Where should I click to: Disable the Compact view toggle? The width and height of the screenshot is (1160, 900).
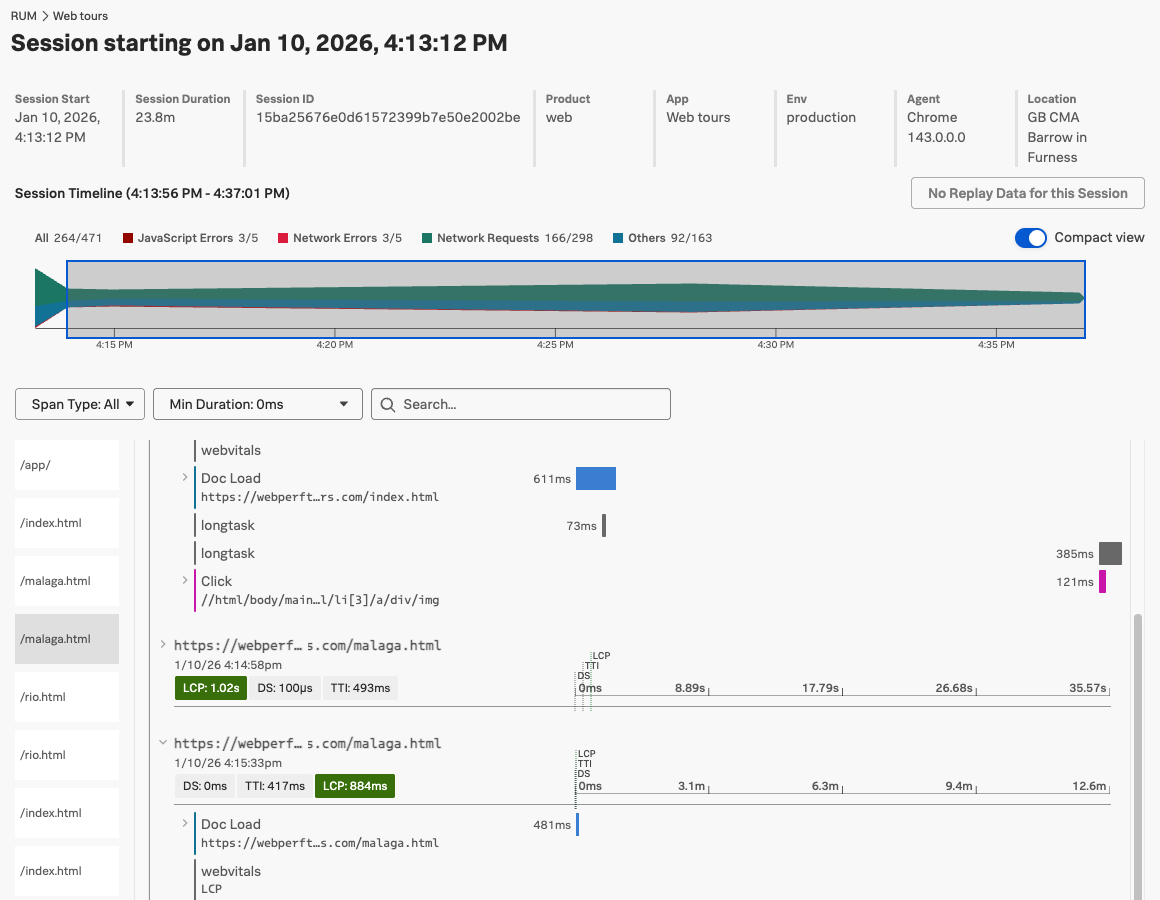[x=1031, y=238]
